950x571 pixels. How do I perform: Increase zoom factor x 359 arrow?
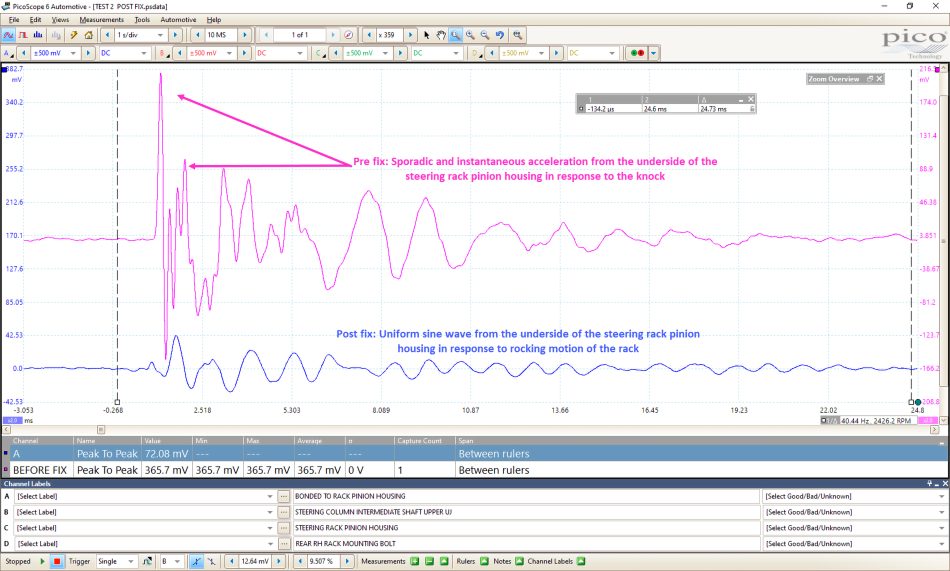click(410, 35)
